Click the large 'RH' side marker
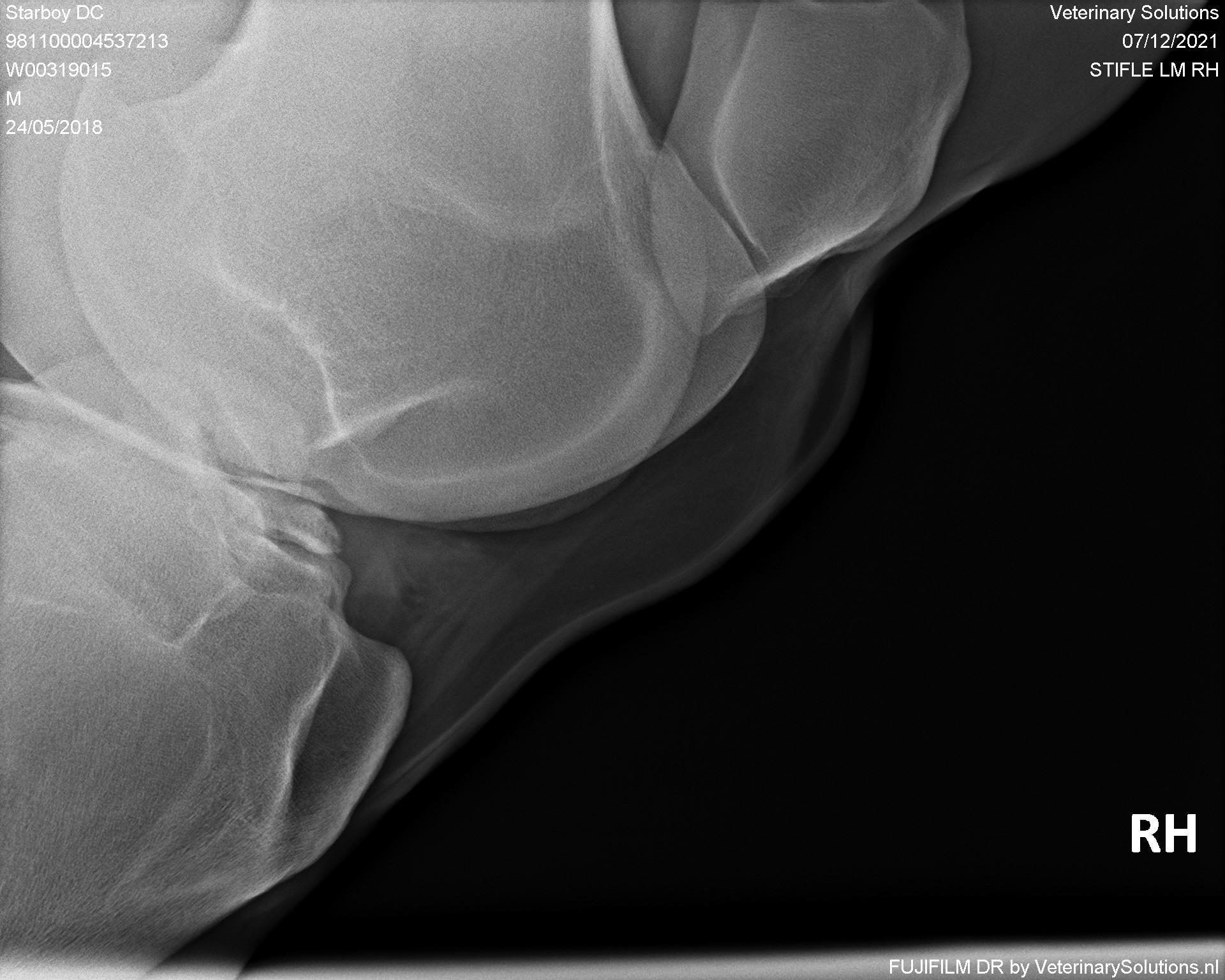 [x=1163, y=834]
